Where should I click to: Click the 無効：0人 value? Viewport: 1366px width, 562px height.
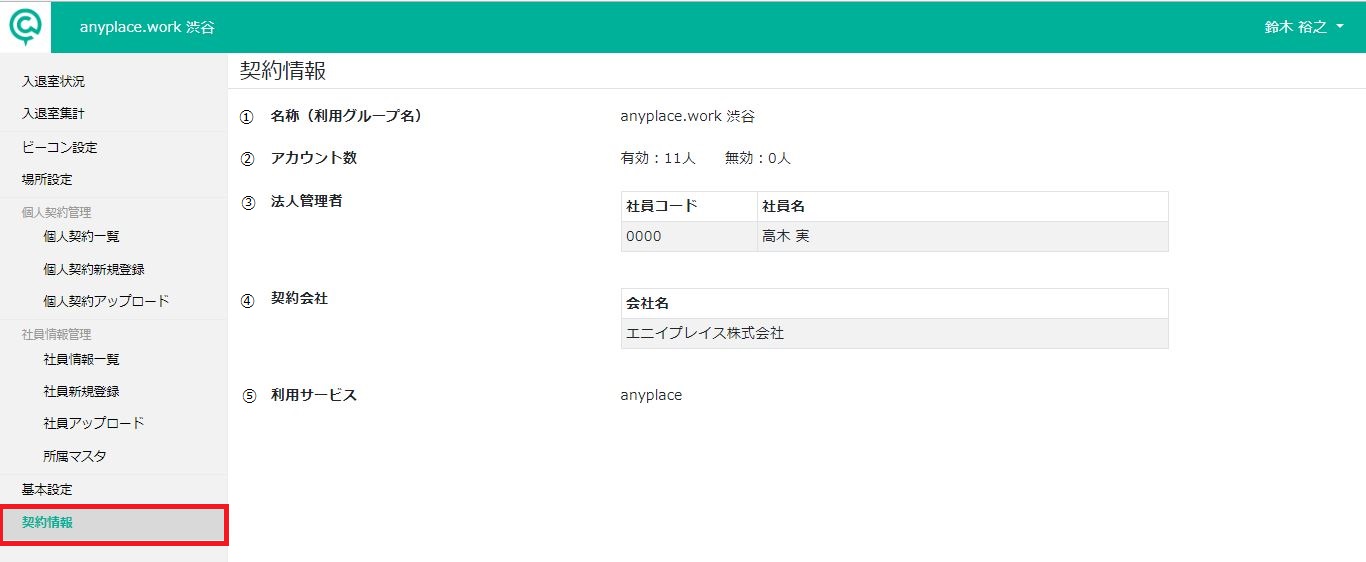coord(758,159)
